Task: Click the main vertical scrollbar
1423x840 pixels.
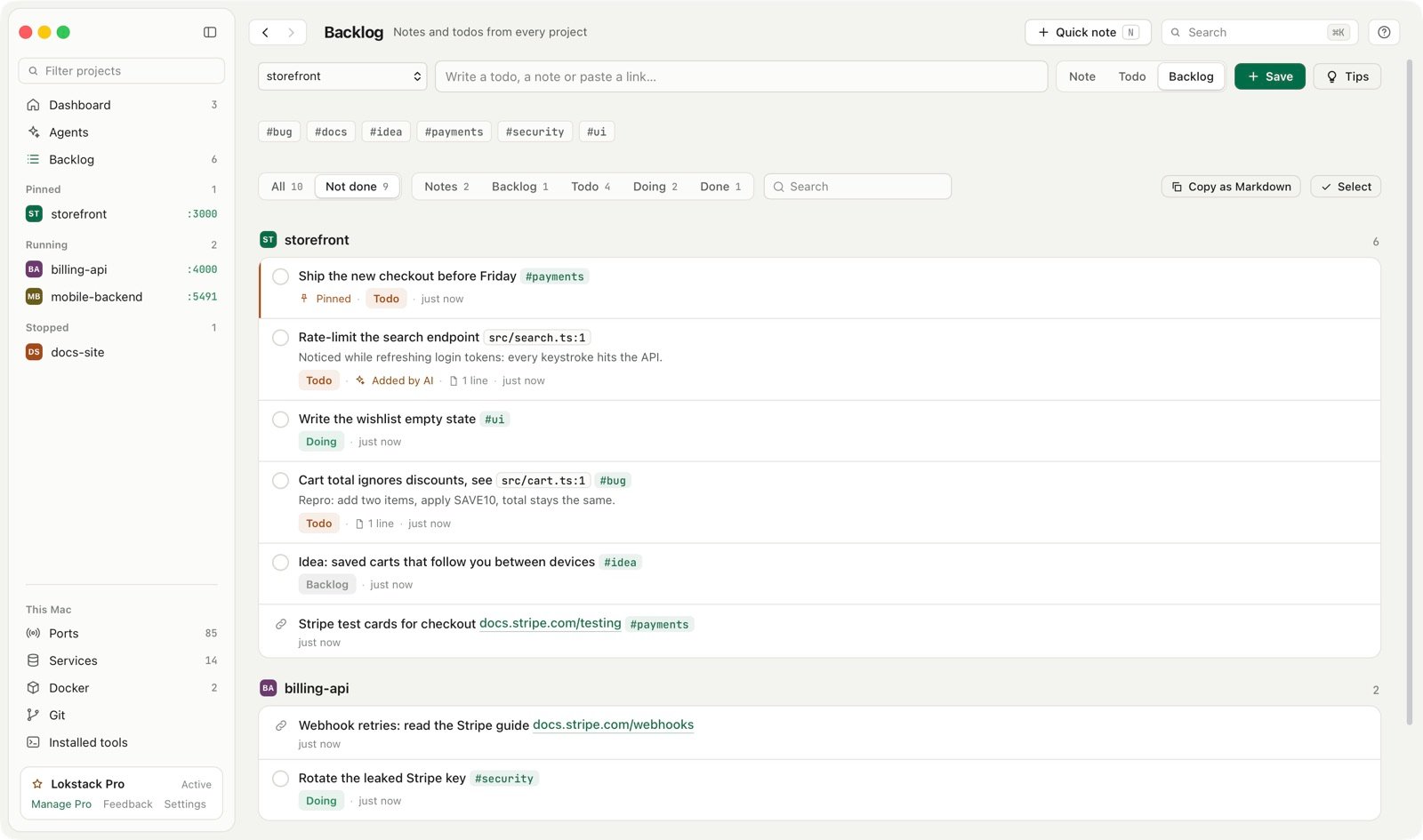Action: tap(1410, 391)
